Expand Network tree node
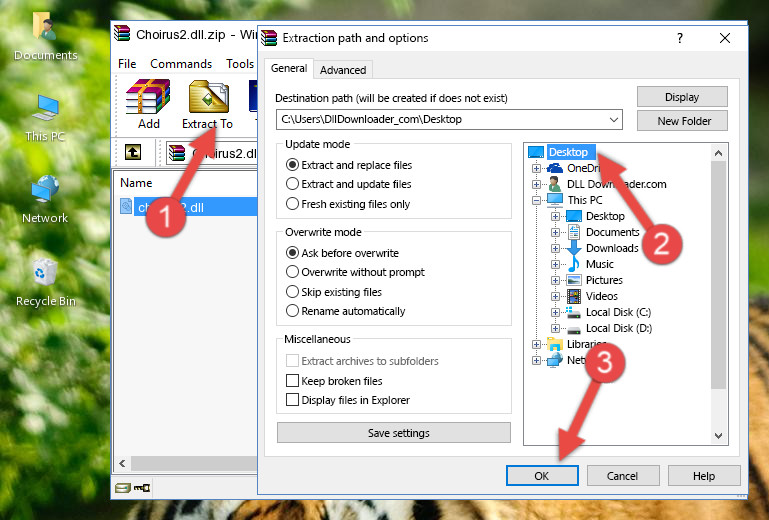The height and width of the screenshot is (520, 769). (x=536, y=360)
